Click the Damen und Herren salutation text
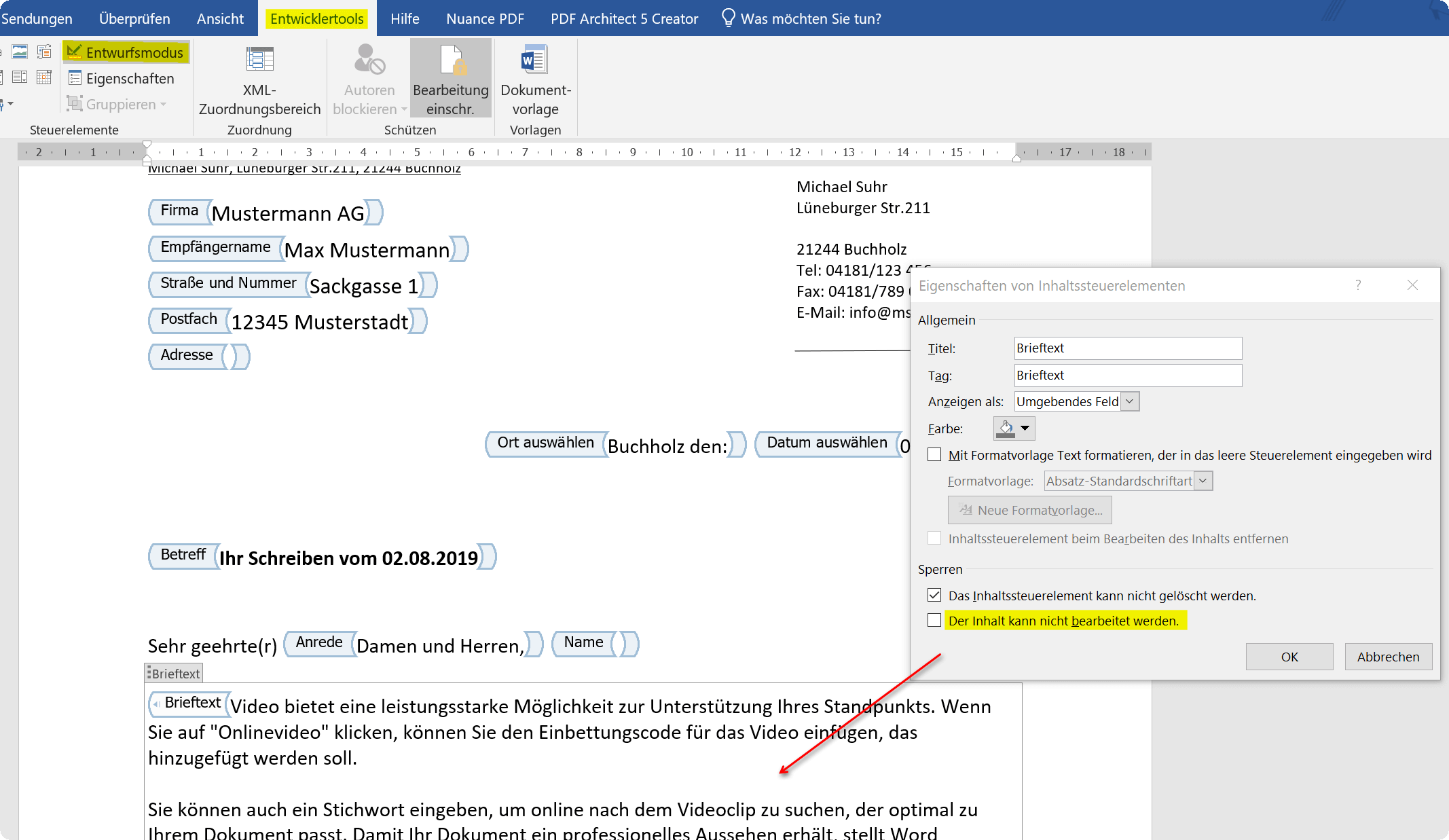The height and width of the screenshot is (840, 1449). (x=441, y=646)
